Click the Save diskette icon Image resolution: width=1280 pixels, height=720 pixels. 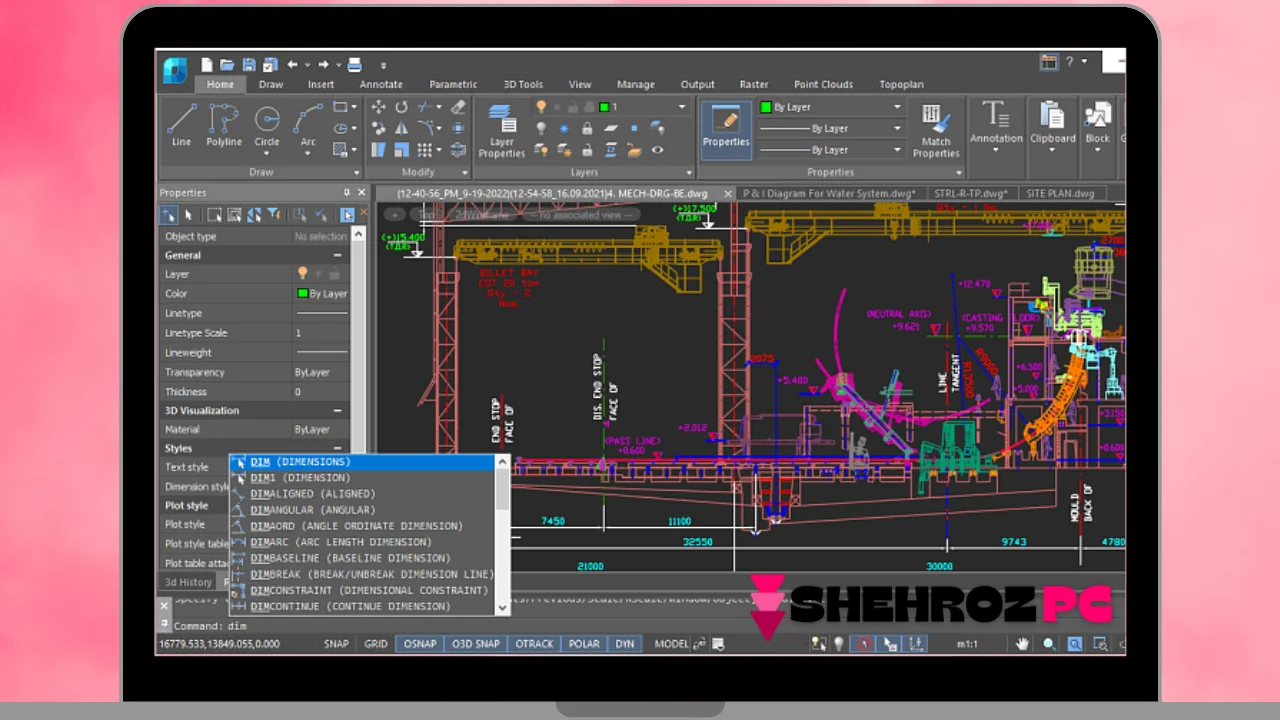point(248,64)
